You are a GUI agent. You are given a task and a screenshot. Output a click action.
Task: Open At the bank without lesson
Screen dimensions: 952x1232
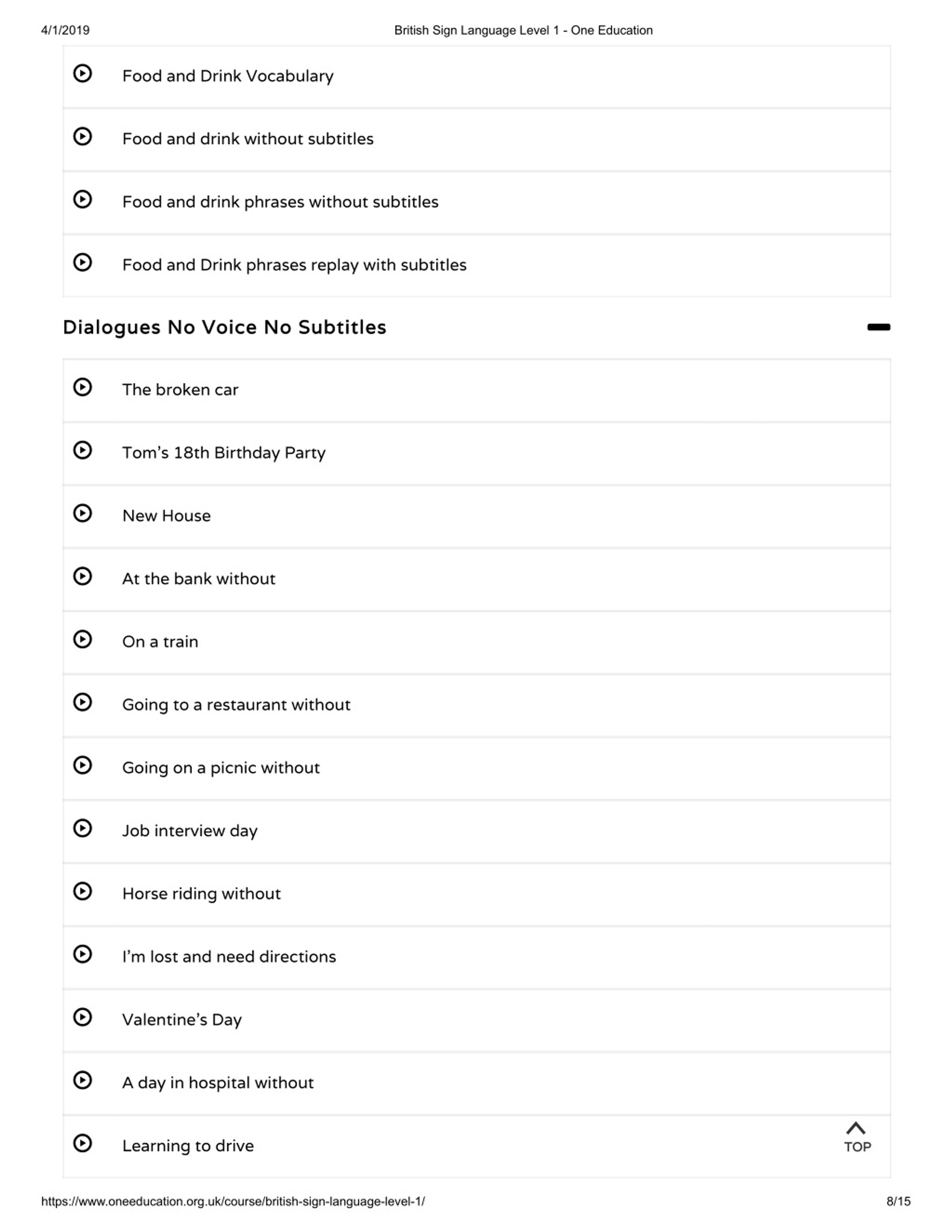477,579
